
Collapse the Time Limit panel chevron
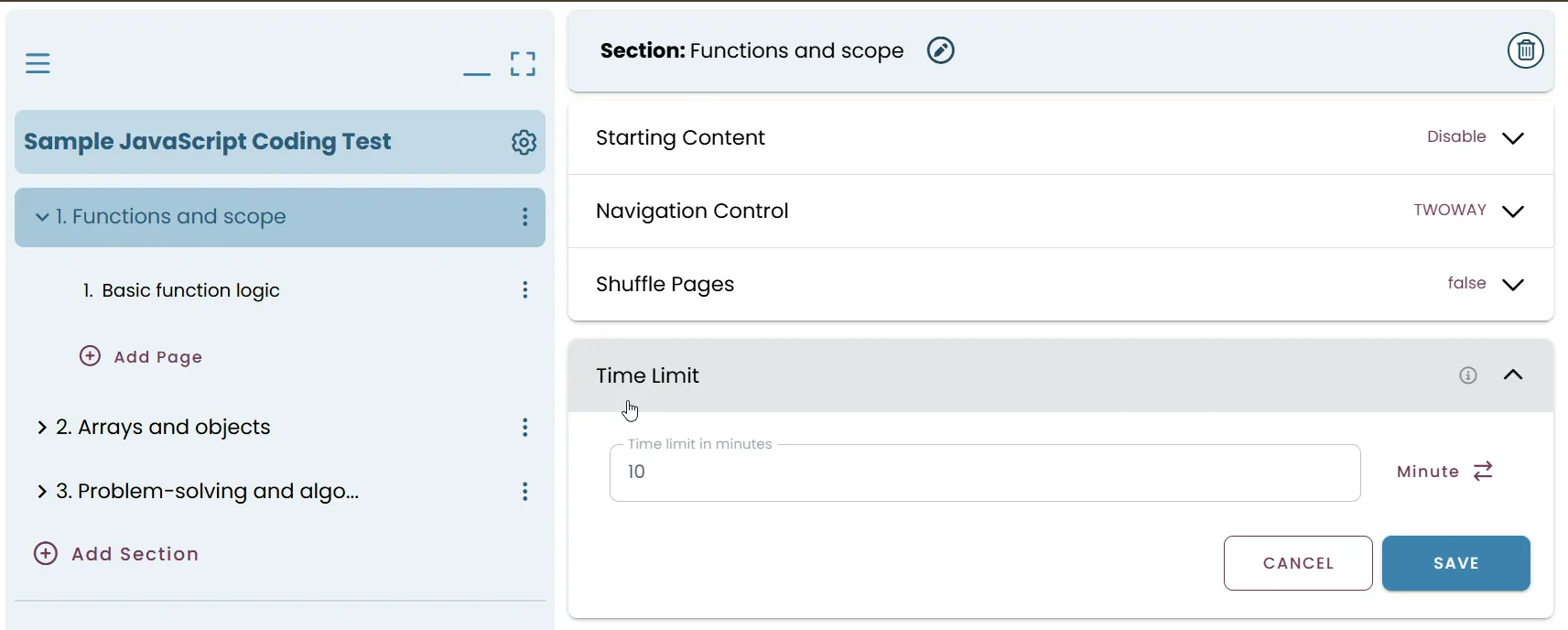click(1513, 375)
